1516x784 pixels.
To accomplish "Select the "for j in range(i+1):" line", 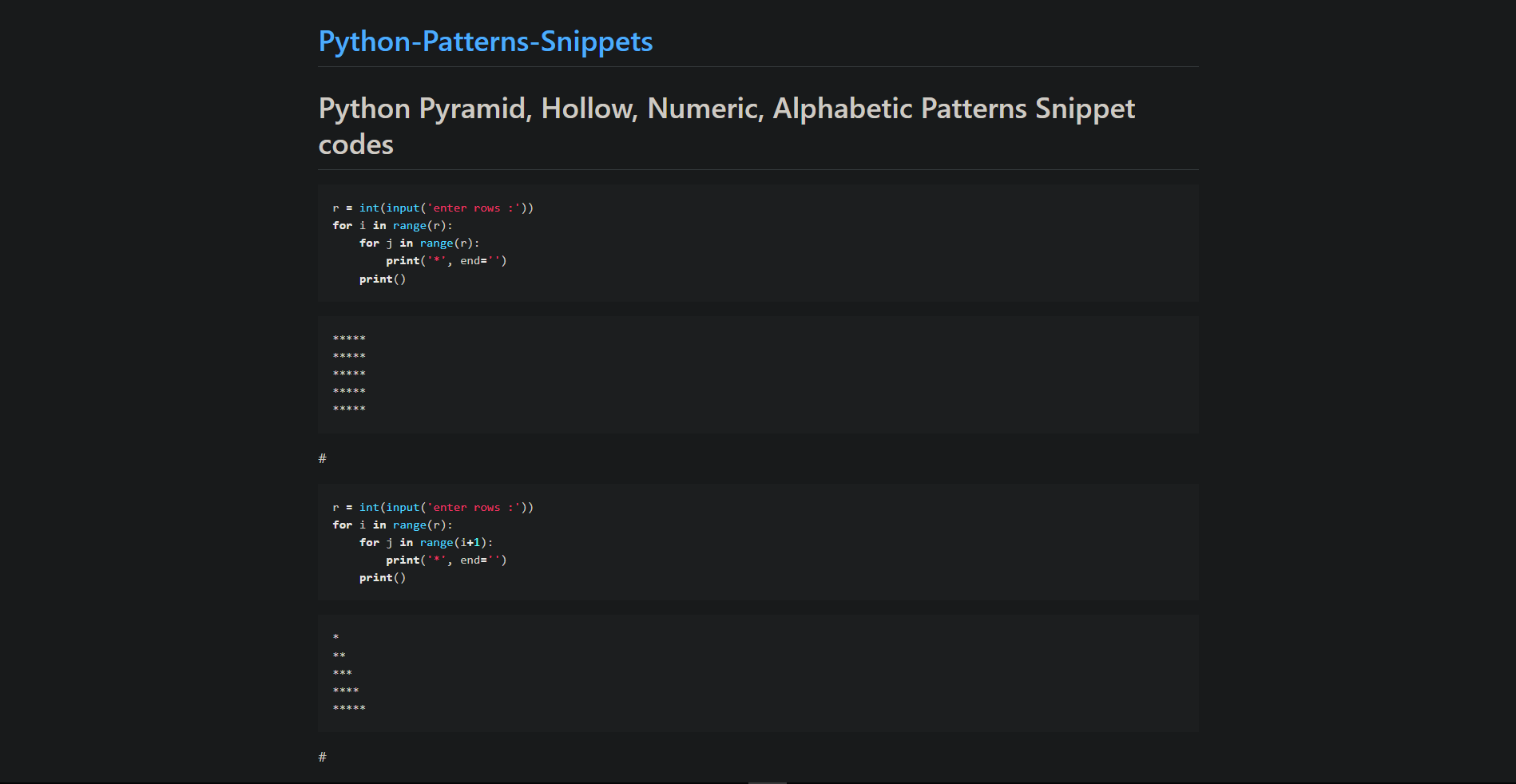I will pos(426,543).
